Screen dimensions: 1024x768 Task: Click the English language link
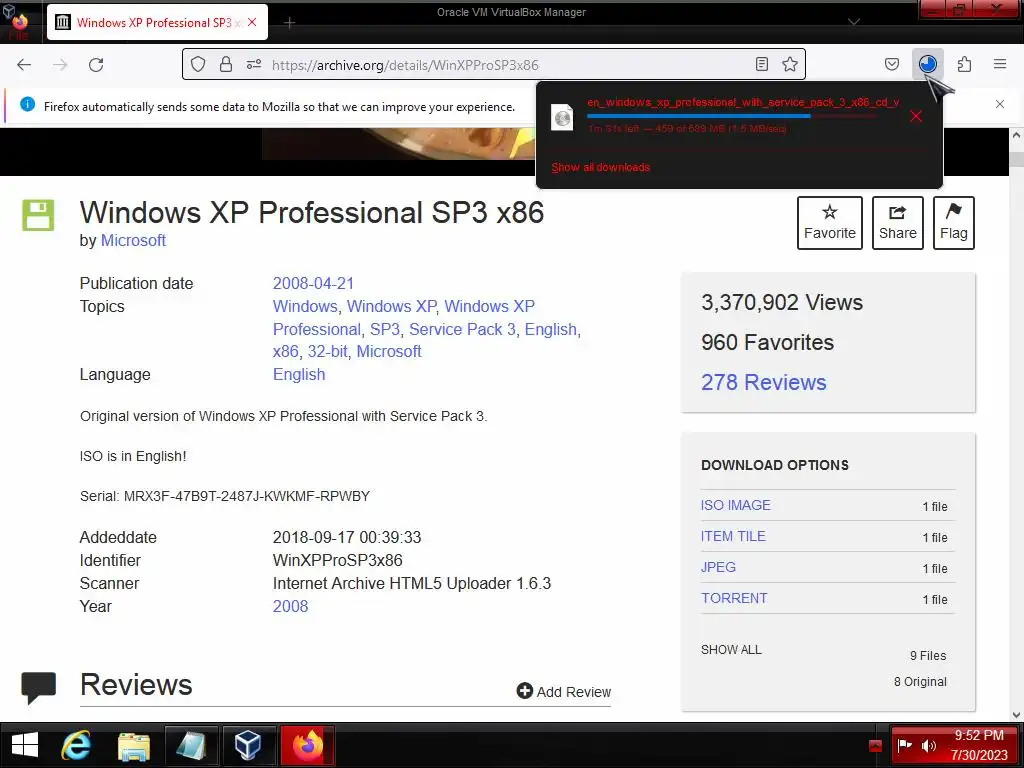(298, 374)
